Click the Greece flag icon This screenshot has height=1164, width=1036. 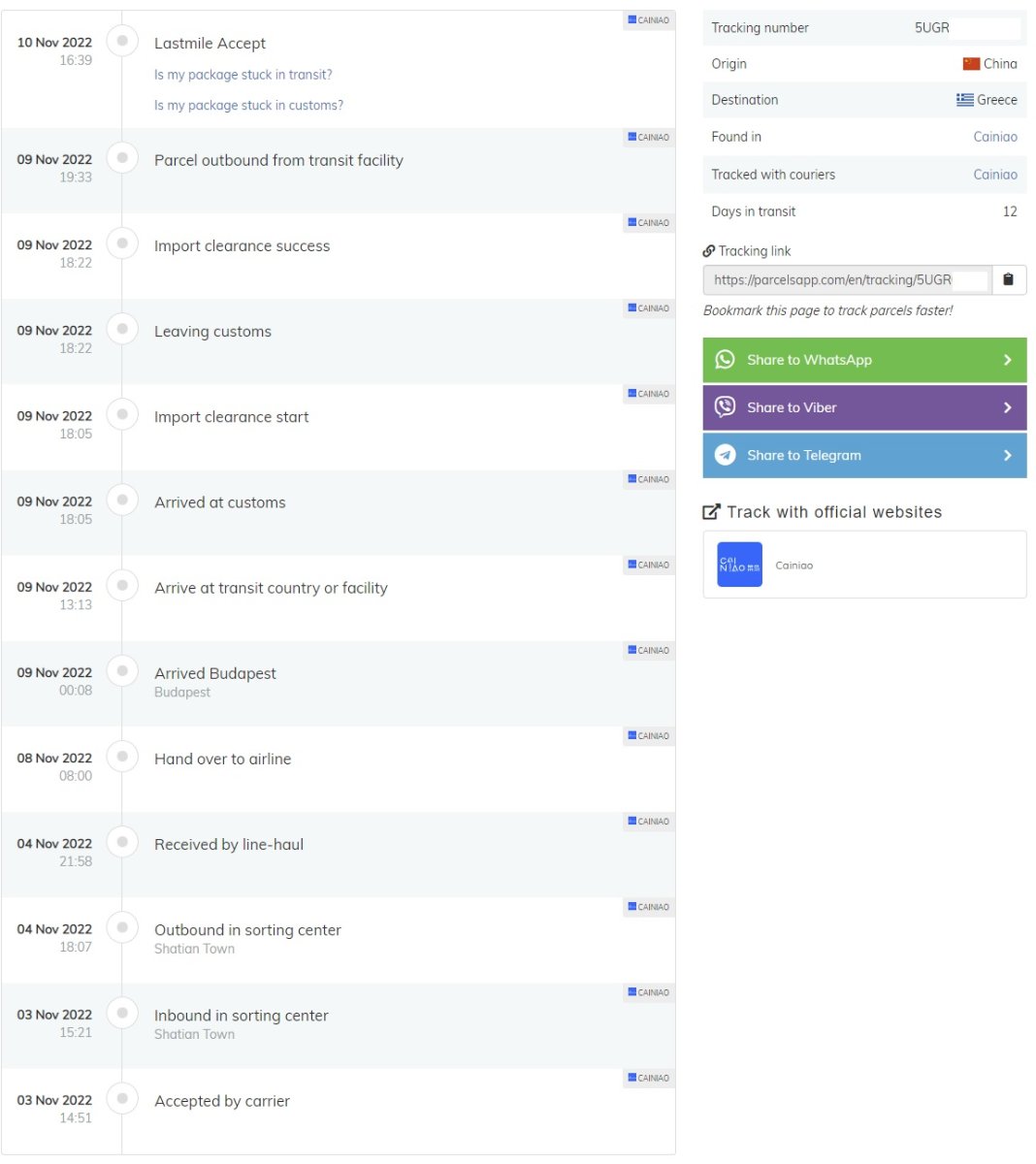click(x=964, y=100)
